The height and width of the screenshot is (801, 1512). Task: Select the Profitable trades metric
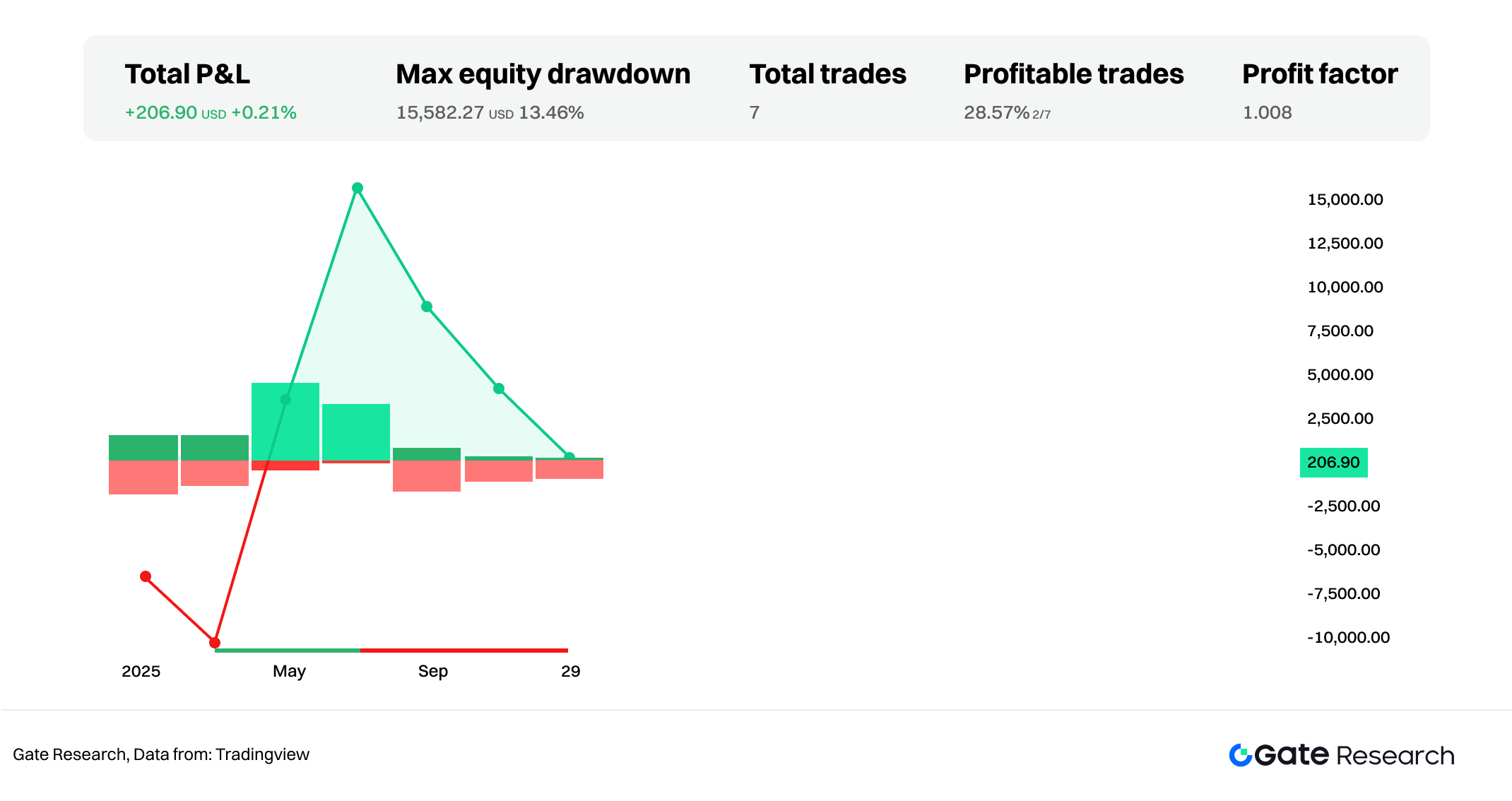click(1073, 74)
